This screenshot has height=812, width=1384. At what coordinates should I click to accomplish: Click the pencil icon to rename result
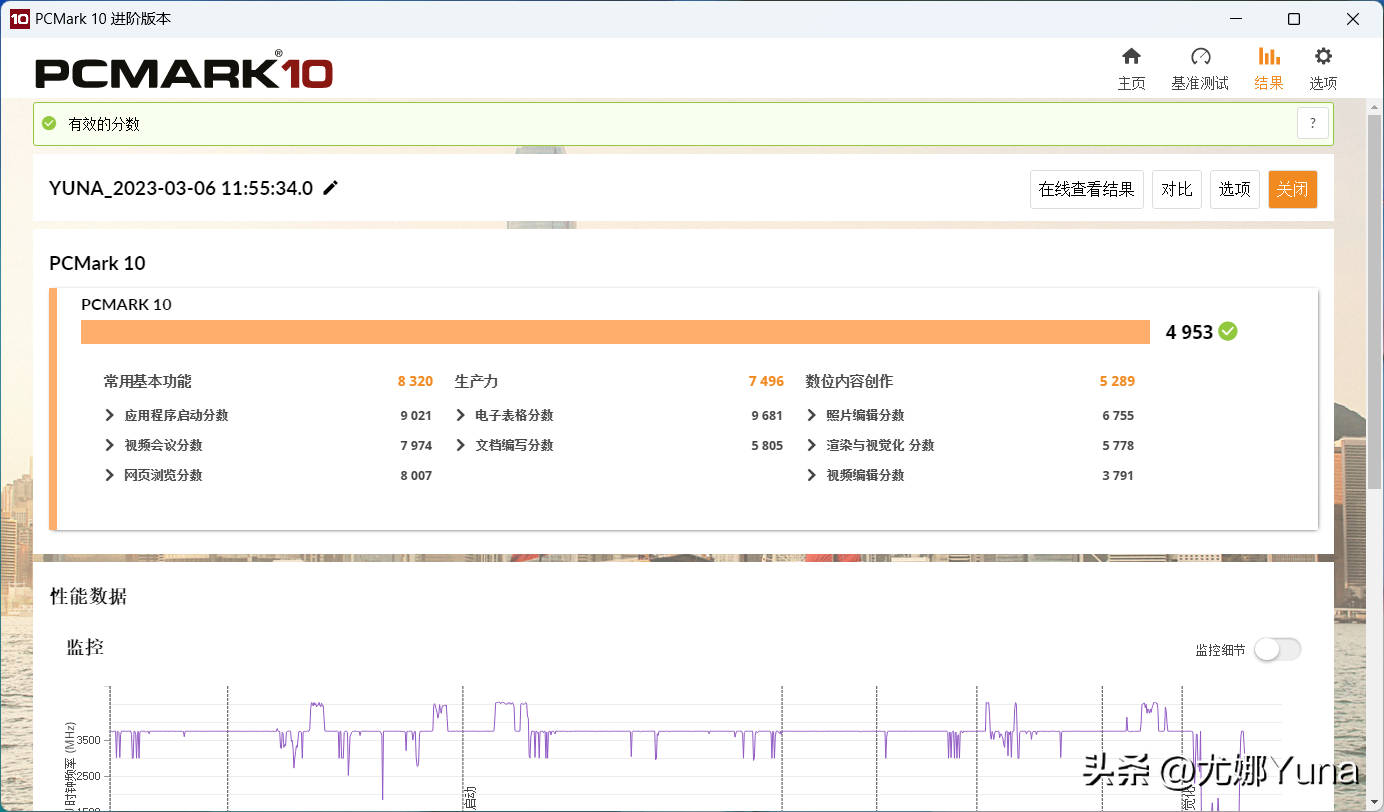pos(331,188)
